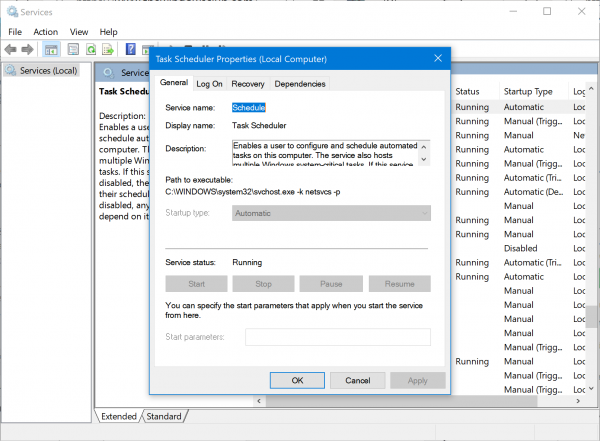The image size is (600, 441).
Task: Open the View menu
Action: tap(79, 31)
